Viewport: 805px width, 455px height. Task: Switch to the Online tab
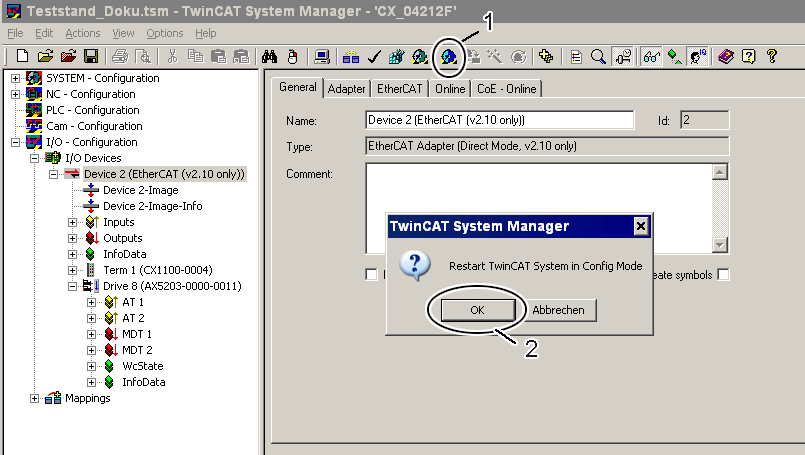click(x=450, y=89)
